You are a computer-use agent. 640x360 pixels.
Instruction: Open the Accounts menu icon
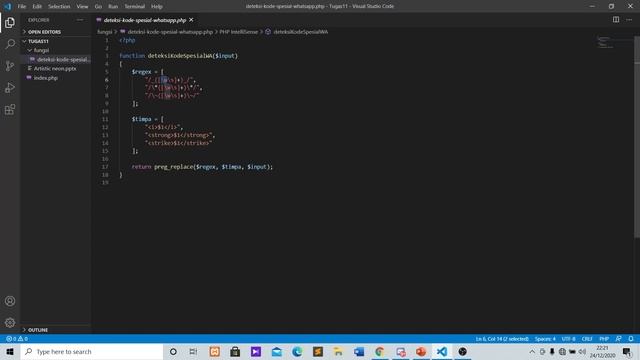pyautogui.click(x=10, y=301)
